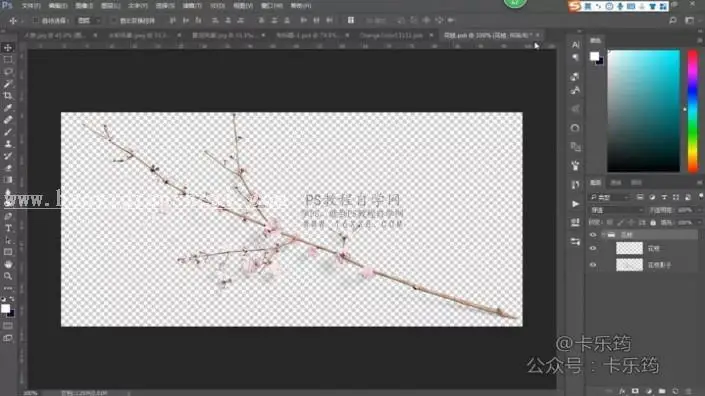Viewport: 705px width, 396px height.
Task: Select the Hand tool
Action: coord(8,264)
